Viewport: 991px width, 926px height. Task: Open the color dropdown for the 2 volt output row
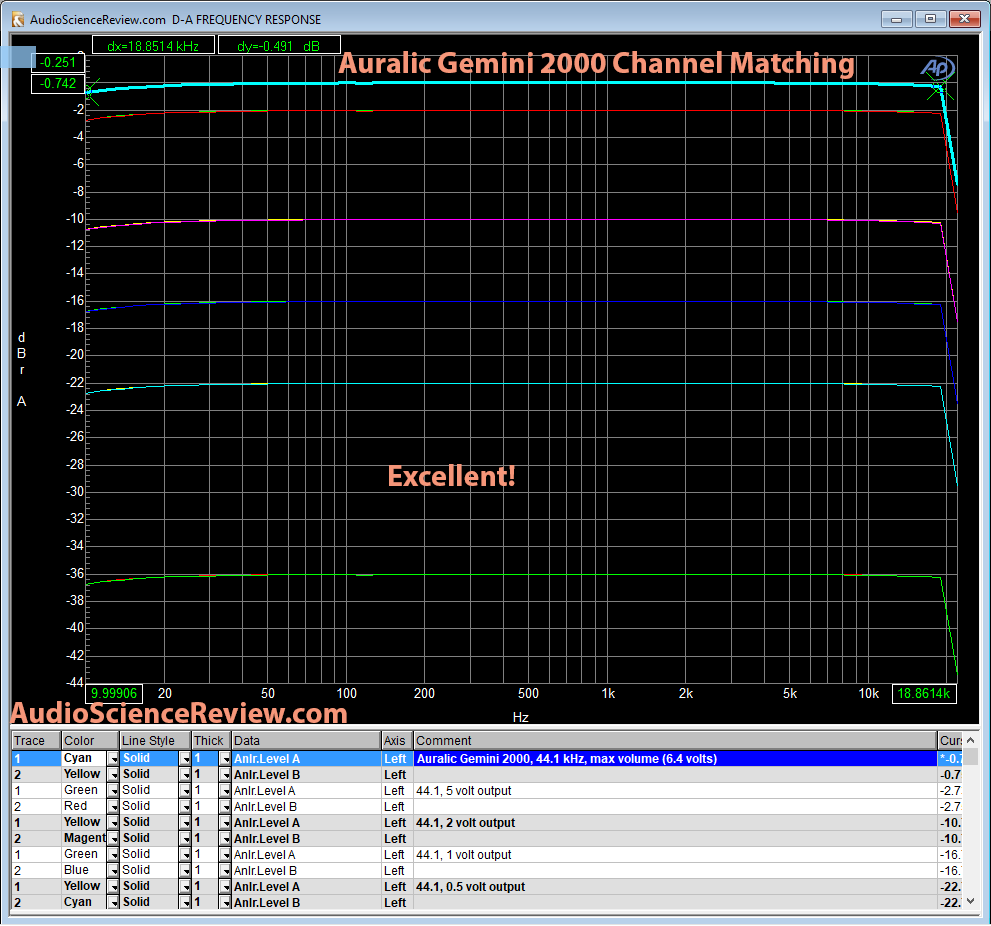point(113,823)
